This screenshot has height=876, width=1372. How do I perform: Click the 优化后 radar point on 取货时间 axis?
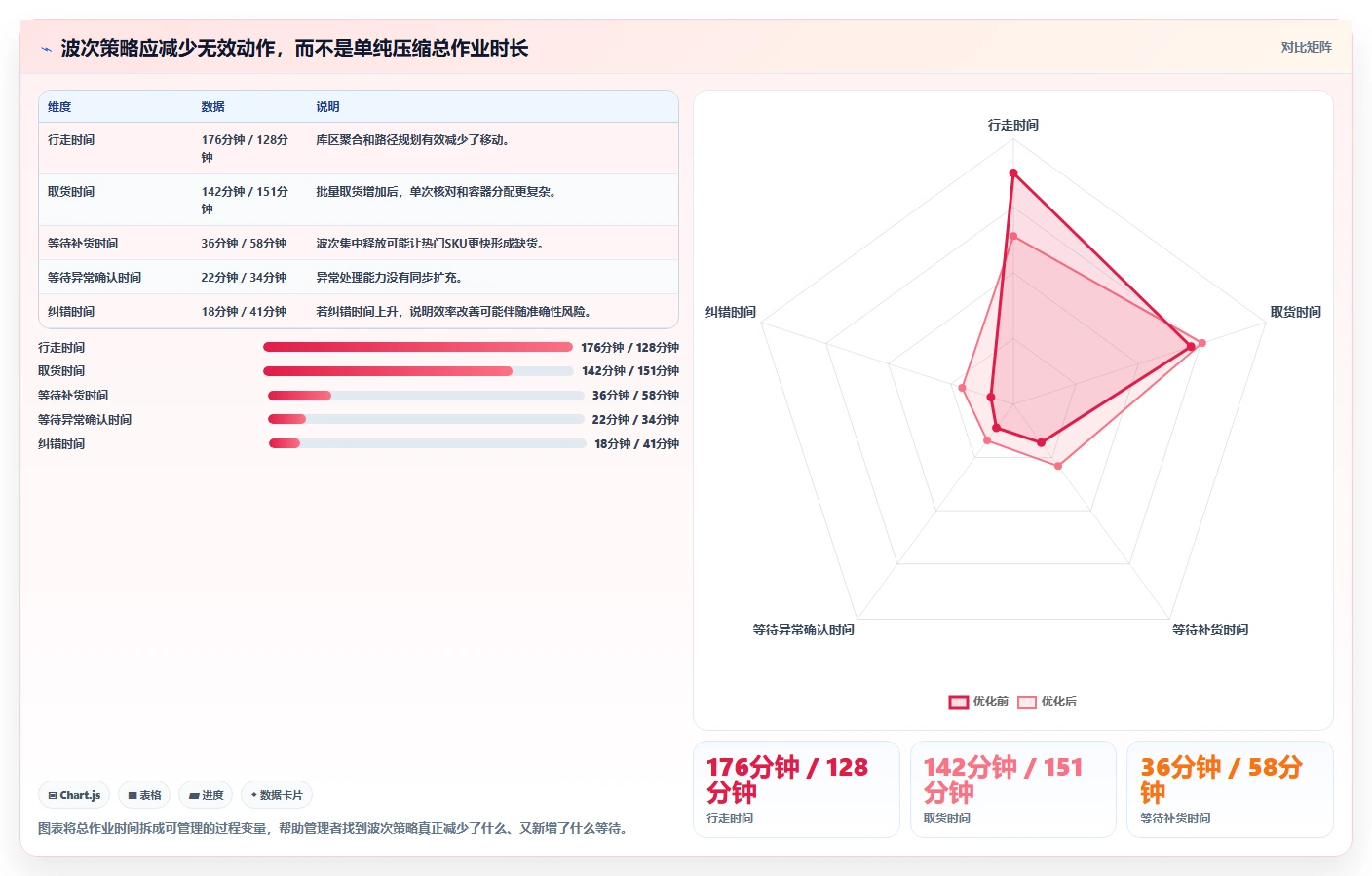[x=1201, y=343]
